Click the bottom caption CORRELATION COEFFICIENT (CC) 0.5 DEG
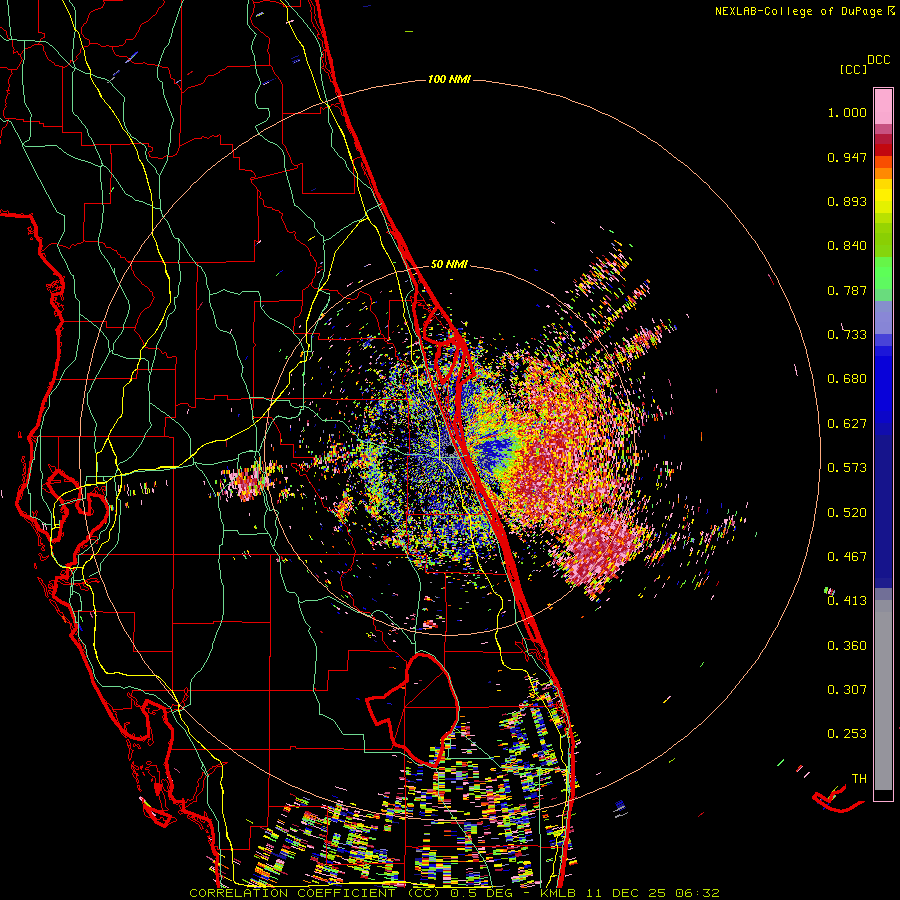Viewport: 900px width, 900px height. (351, 893)
